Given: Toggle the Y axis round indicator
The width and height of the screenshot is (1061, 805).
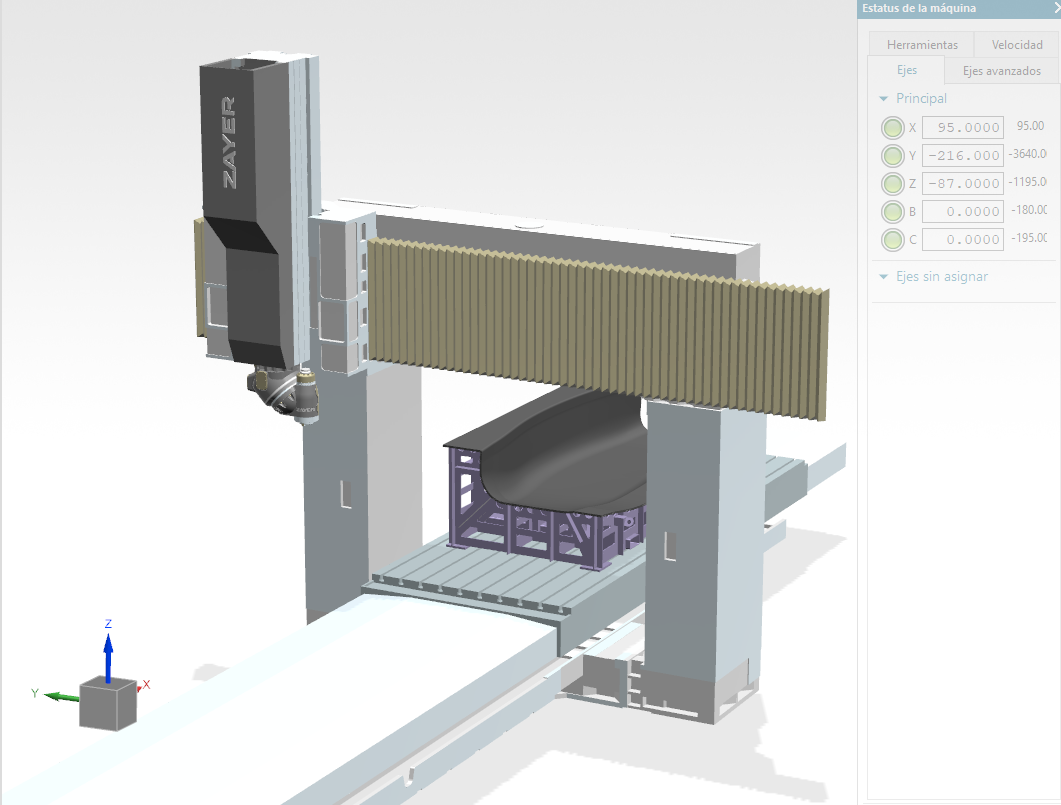Looking at the screenshot, I should tap(893, 156).
